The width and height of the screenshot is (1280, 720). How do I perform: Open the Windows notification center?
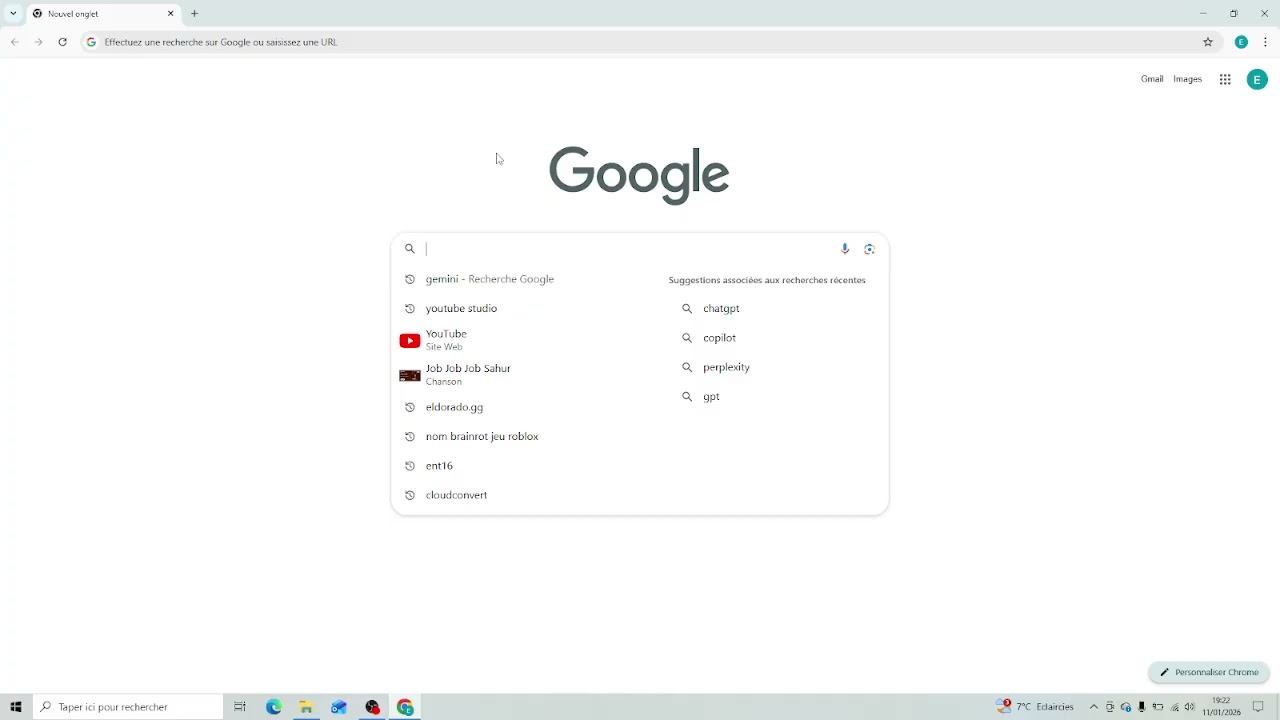pos(1259,707)
